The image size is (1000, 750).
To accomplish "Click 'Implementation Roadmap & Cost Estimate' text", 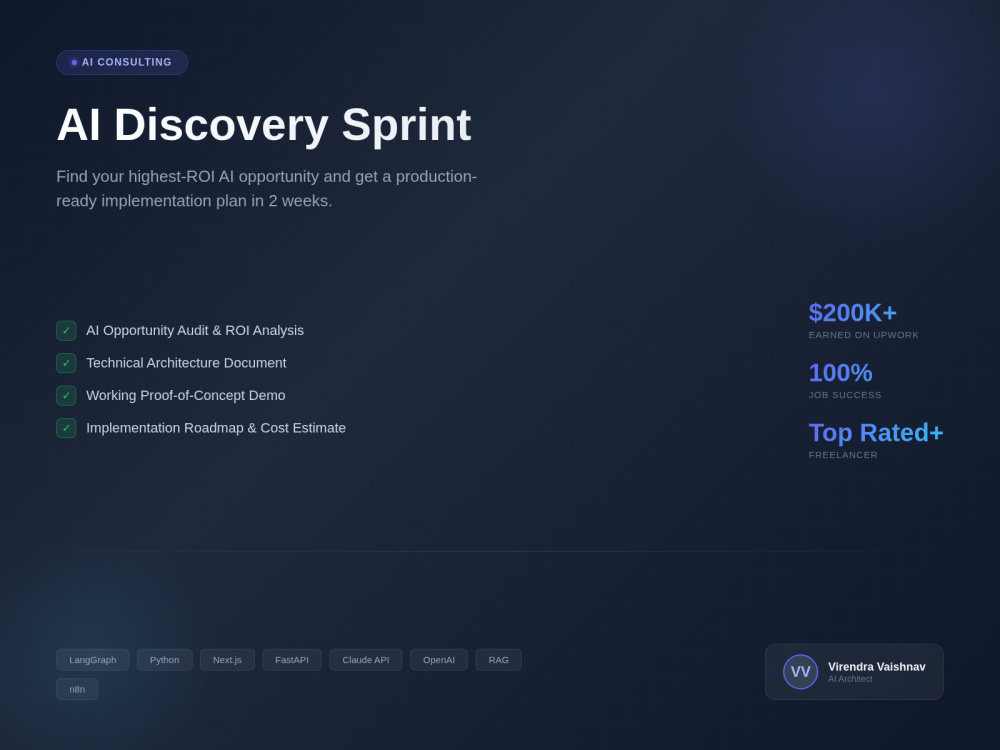I will click(216, 428).
